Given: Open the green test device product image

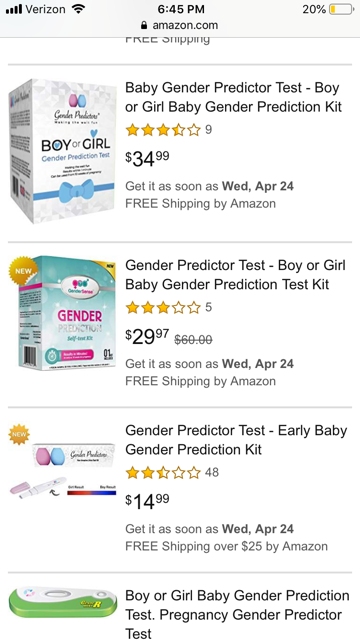Looking at the screenshot, I should point(63,602).
